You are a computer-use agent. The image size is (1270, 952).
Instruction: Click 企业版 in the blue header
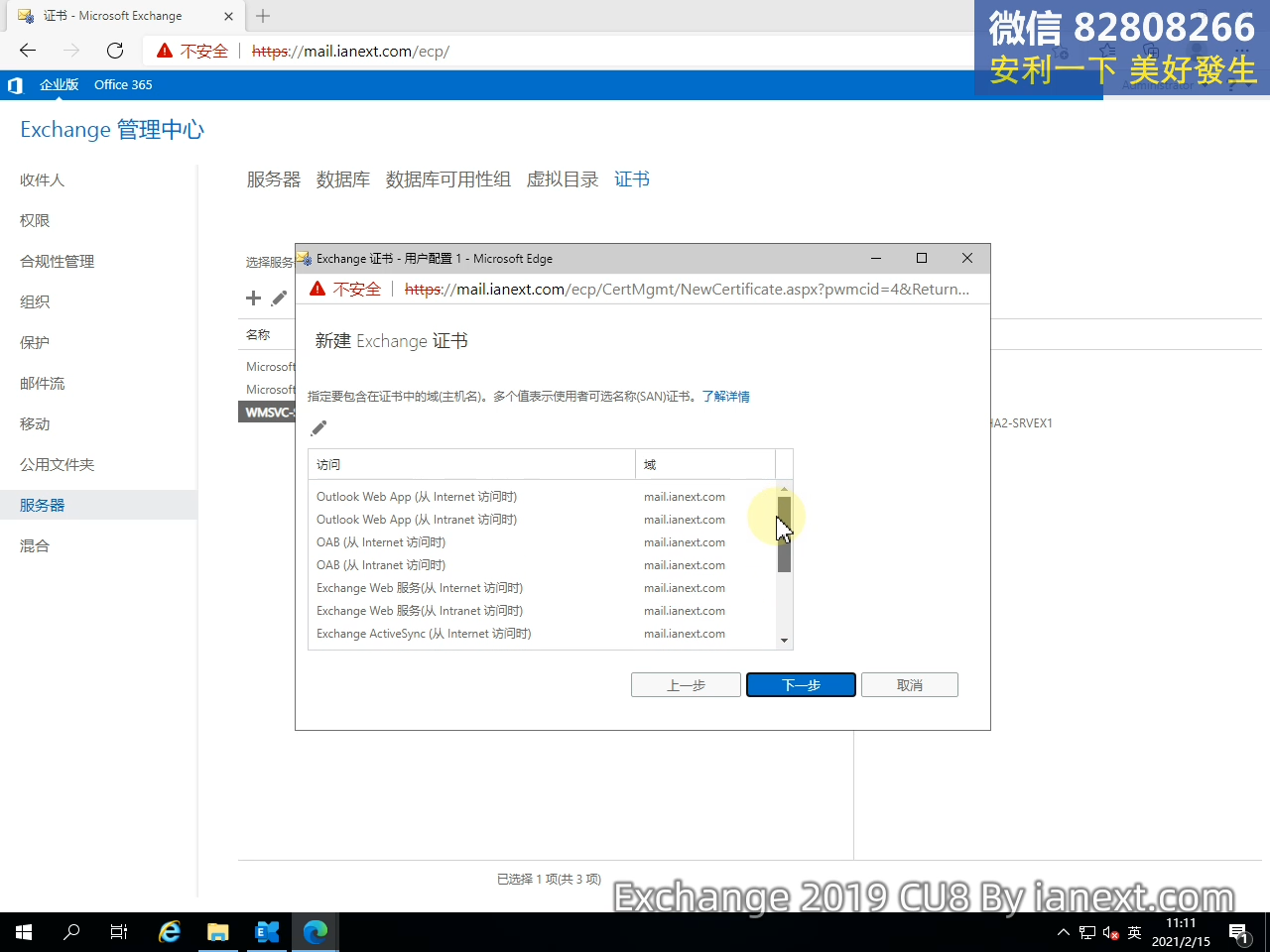[x=59, y=85]
